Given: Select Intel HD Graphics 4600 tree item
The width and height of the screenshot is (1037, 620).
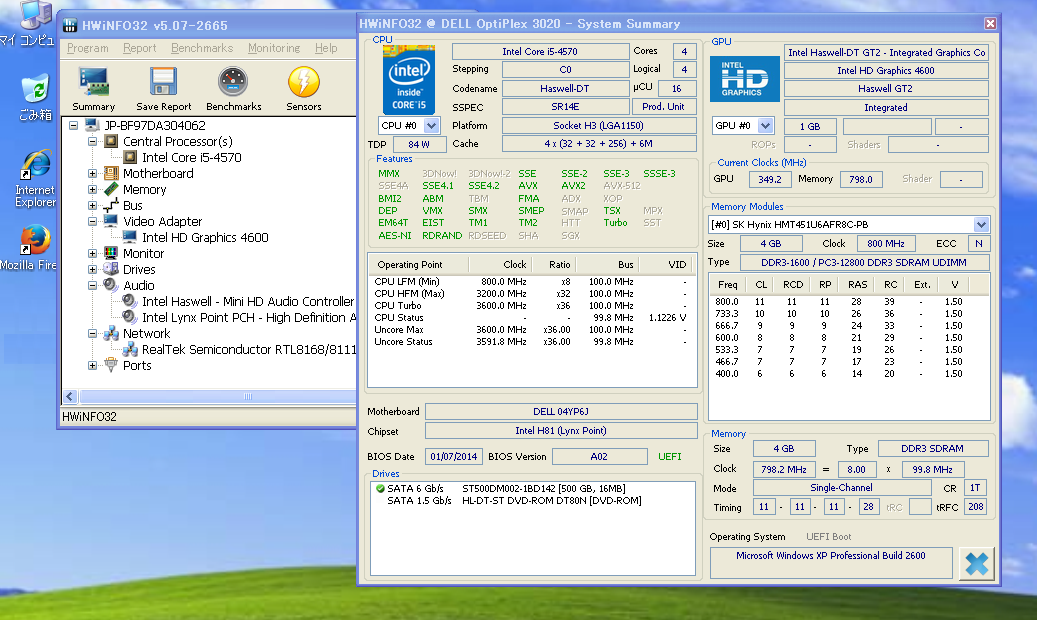Looking at the screenshot, I should tap(205, 238).
